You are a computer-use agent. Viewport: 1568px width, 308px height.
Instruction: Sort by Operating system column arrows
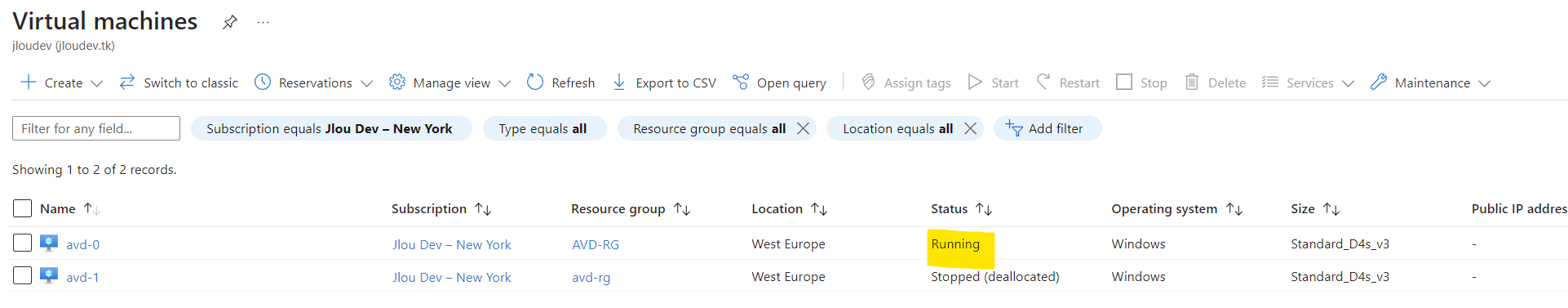coord(1234,209)
